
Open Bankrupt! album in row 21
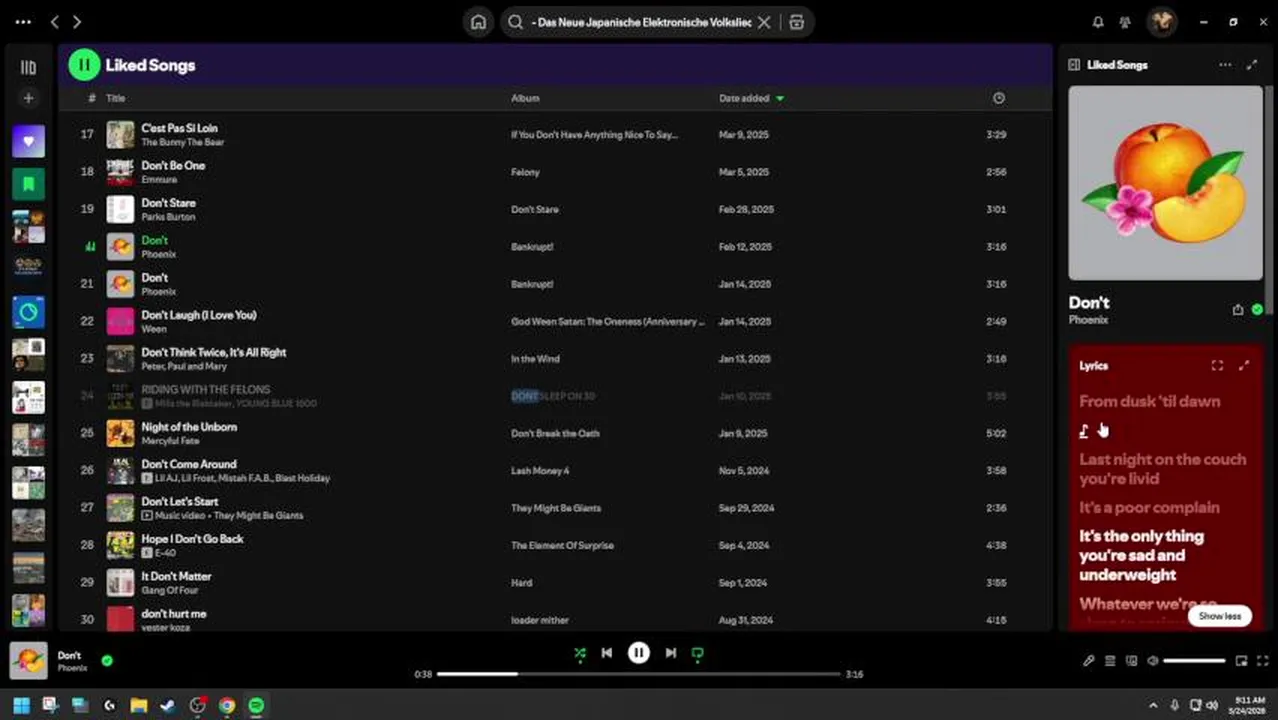(532, 284)
